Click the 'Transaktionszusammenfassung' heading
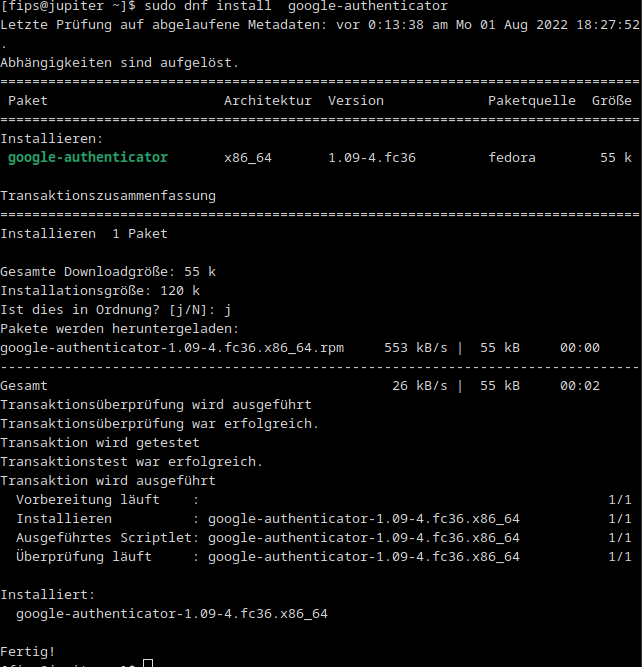Screen dimensions: 642x667 (108, 196)
